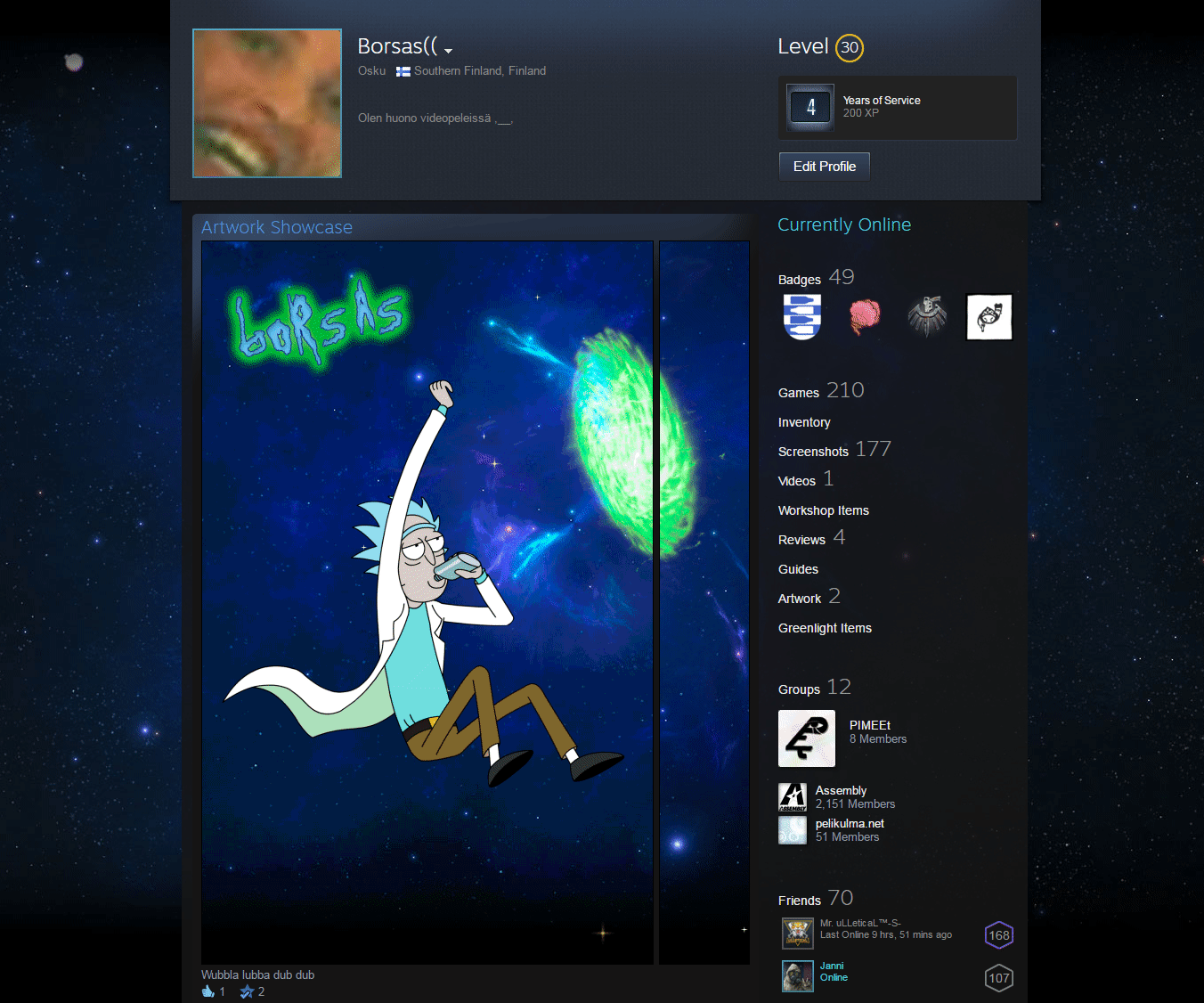
Task: Click the level 30 circle badge
Action: point(850,48)
